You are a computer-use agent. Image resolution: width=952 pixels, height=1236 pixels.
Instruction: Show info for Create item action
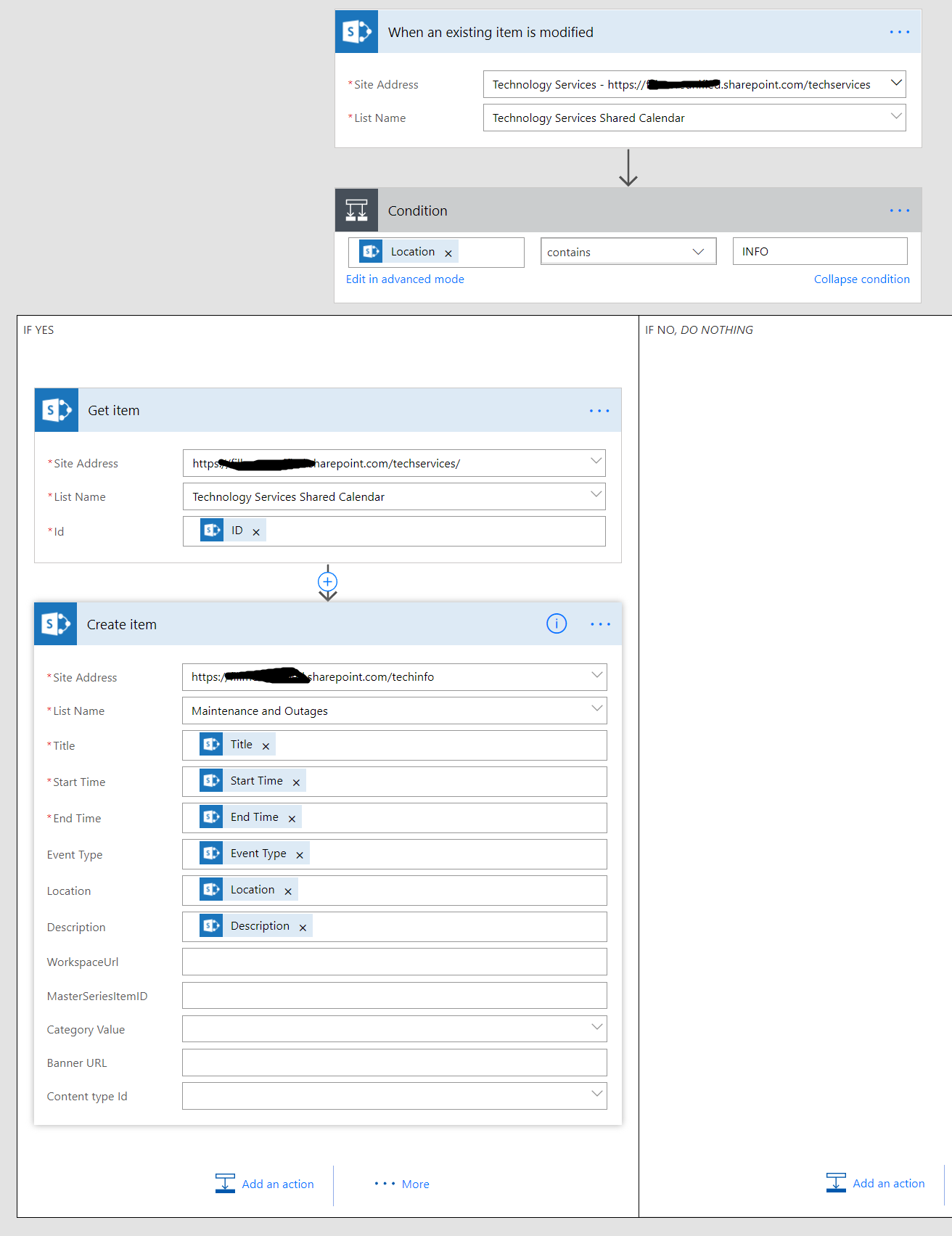[557, 623]
